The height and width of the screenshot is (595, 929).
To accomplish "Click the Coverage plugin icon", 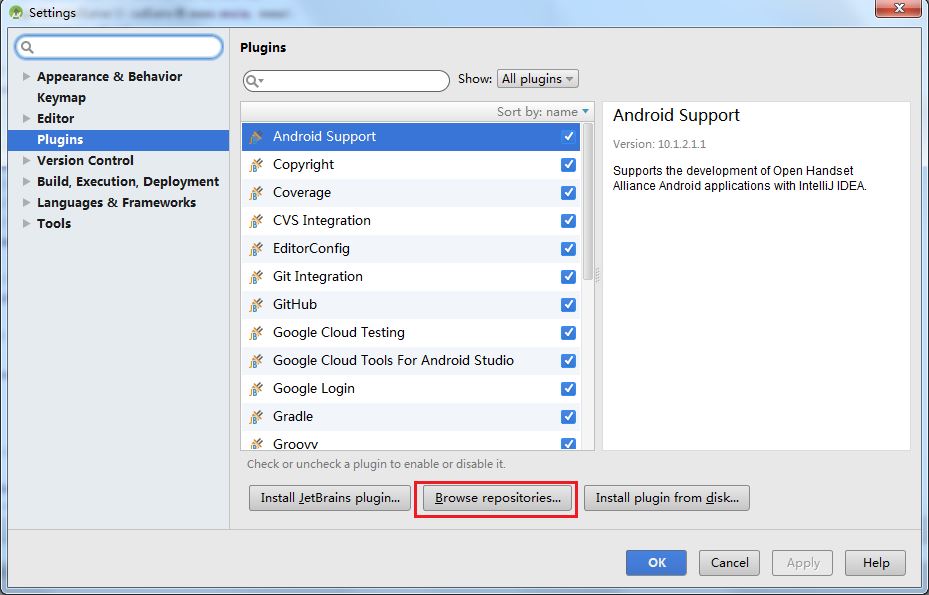I will [256, 193].
